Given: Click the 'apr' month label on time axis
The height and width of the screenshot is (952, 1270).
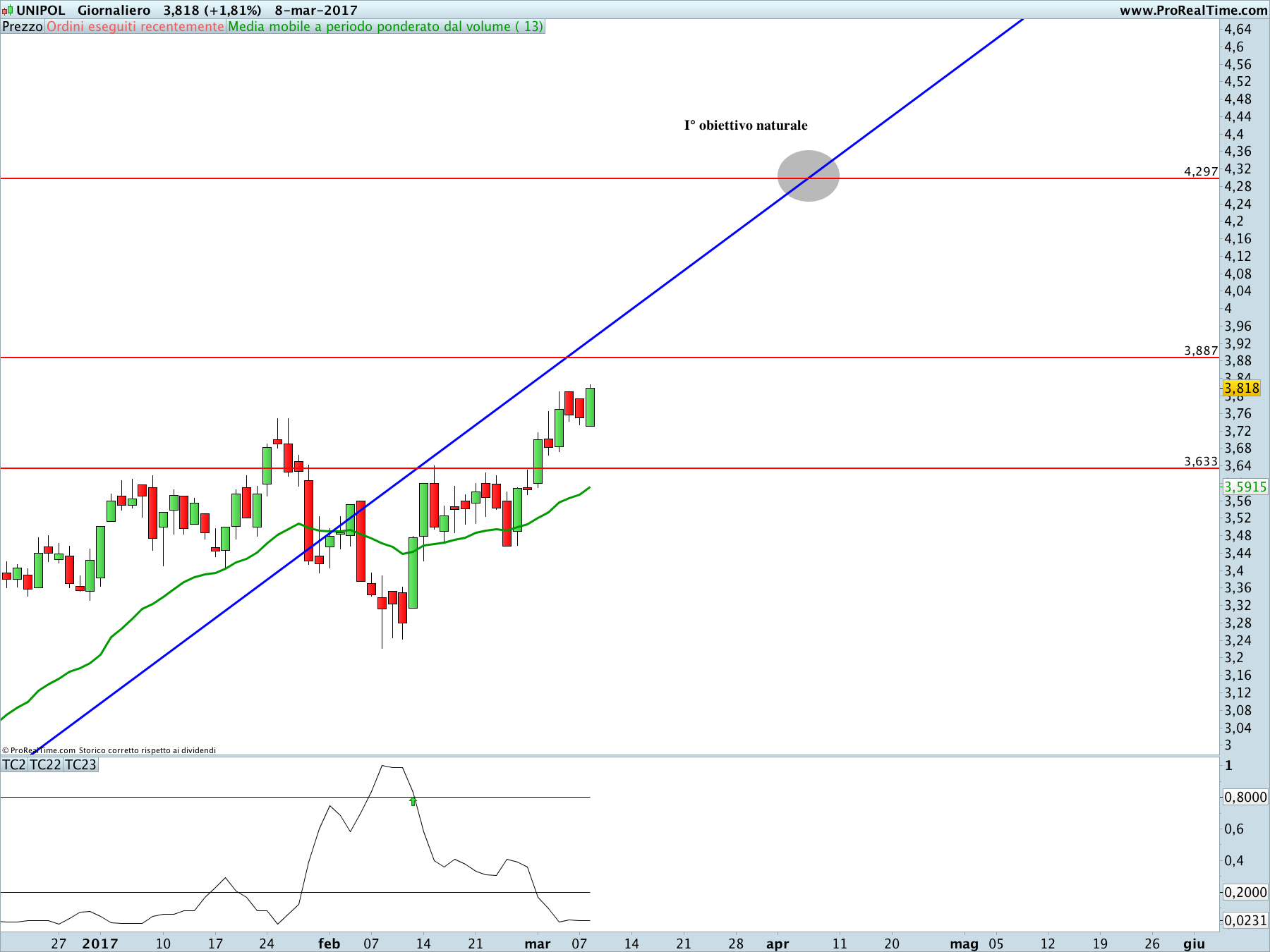Looking at the screenshot, I should 778,944.
